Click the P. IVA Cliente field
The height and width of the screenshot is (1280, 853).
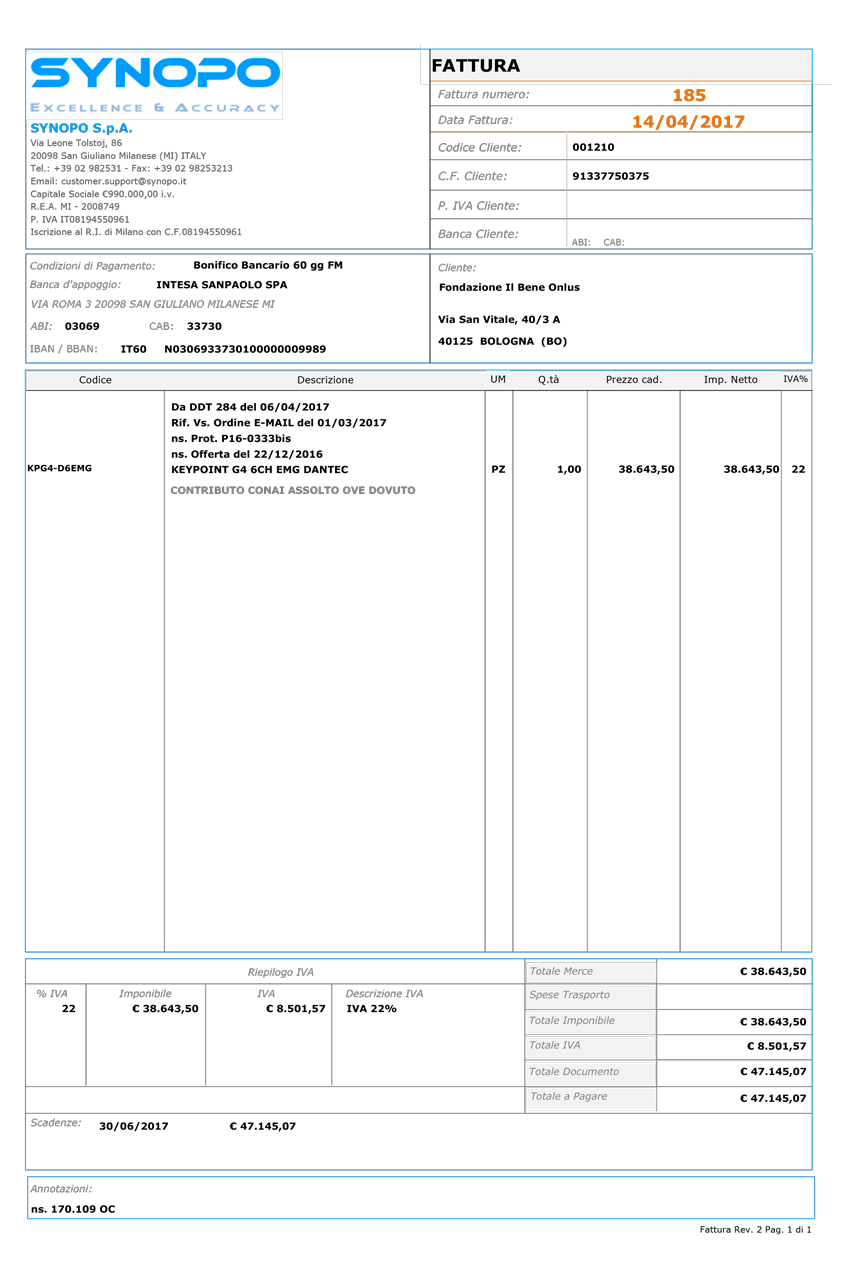coord(688,205)
